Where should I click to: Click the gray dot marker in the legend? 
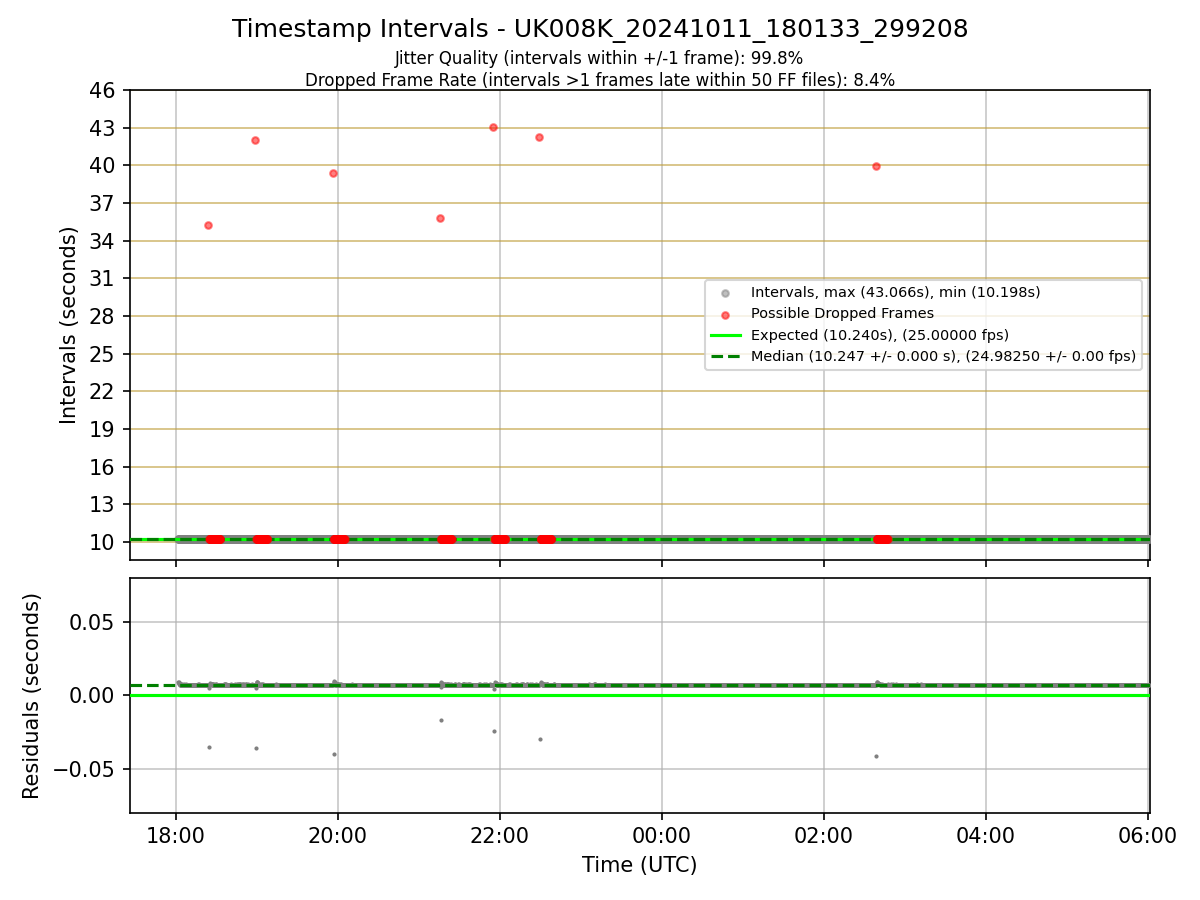point(725,293)
